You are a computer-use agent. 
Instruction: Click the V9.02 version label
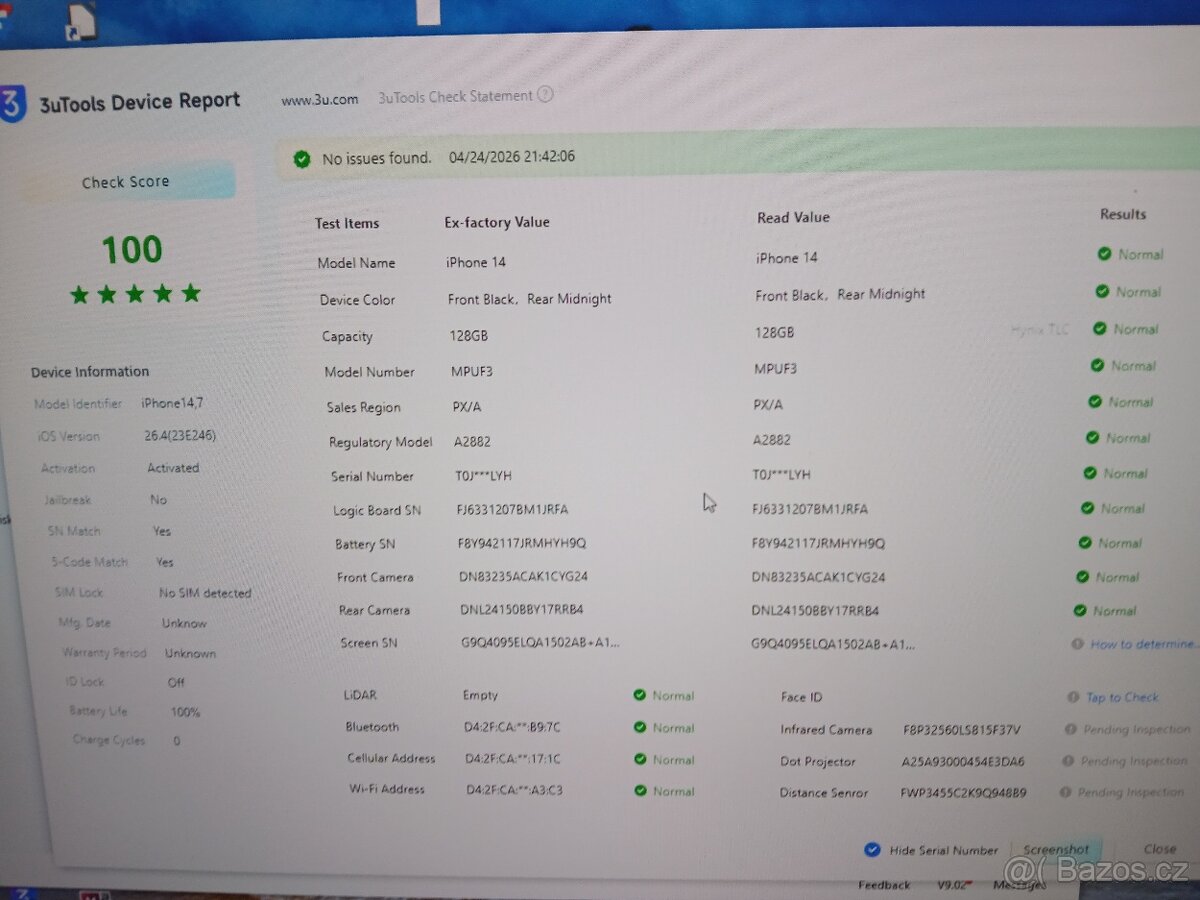953,884
